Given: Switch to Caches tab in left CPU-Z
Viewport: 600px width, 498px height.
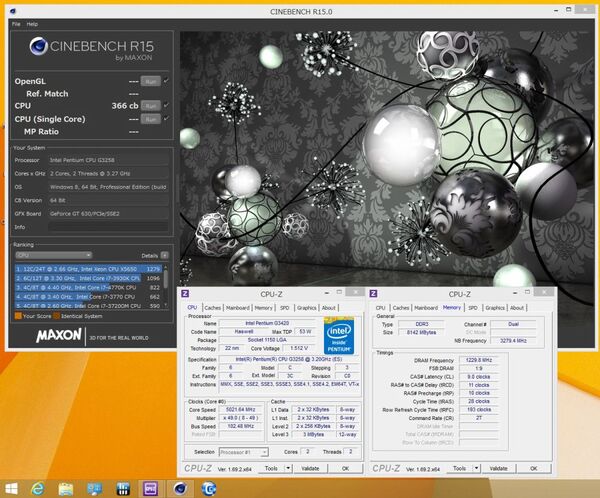Looking at the screenshot, I should [x=212, y=308].
